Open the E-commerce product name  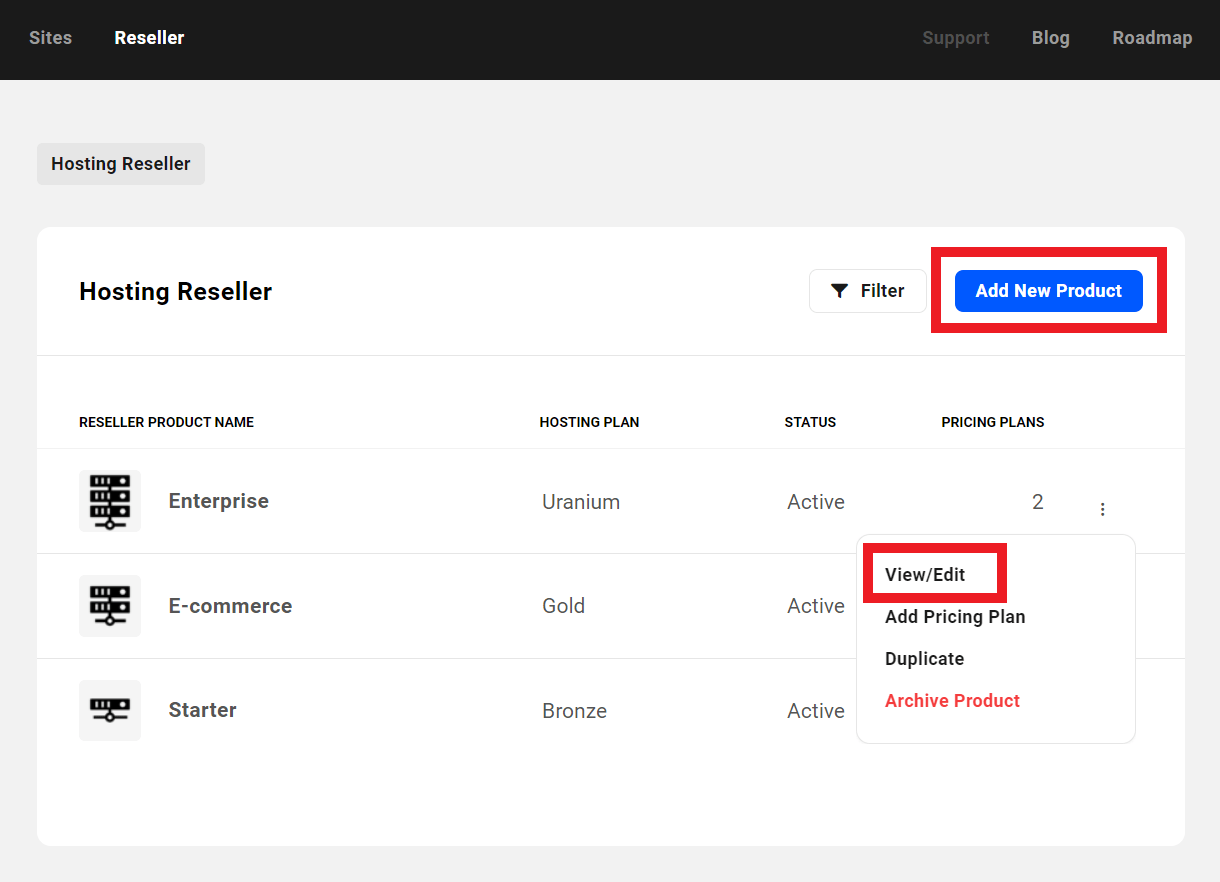230,606
